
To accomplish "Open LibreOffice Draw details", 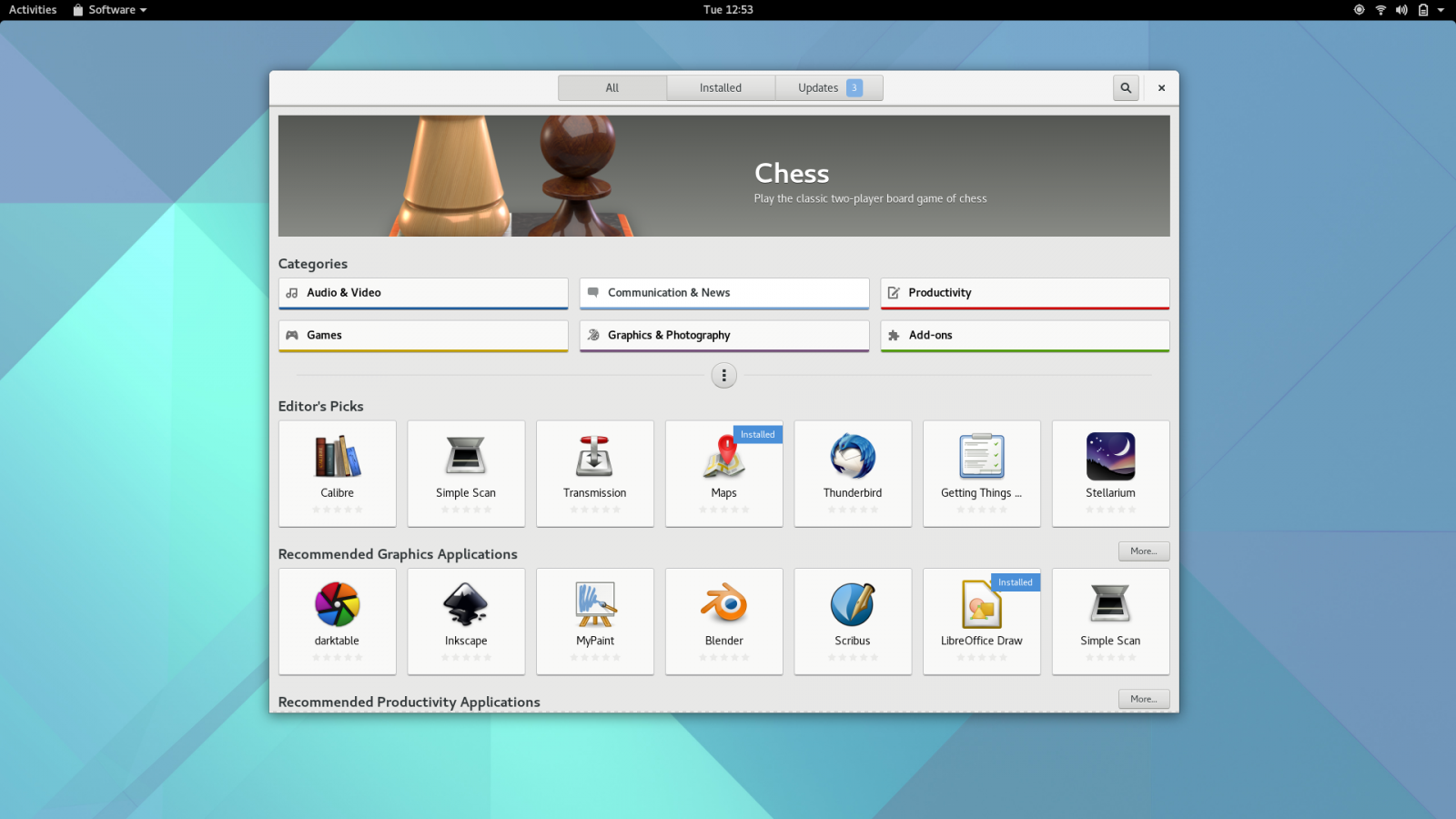I will click(x=982, y=622).
